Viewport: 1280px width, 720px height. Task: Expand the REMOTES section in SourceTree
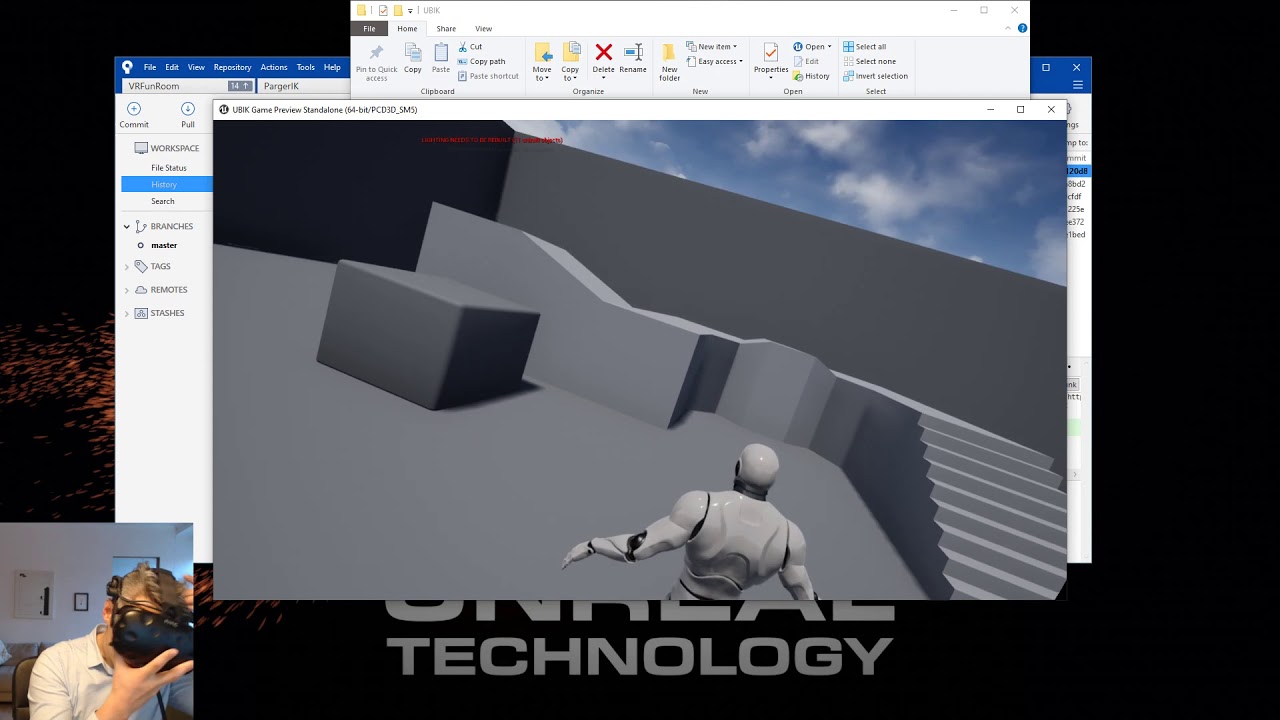click(x=127, y=290)
